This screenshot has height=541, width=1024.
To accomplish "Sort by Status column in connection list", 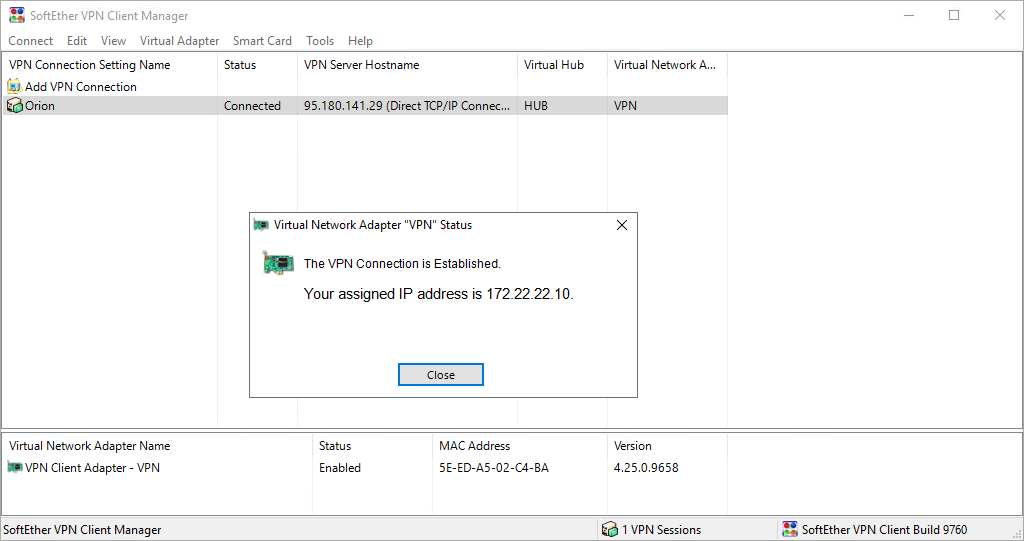I will pos(257,65).
